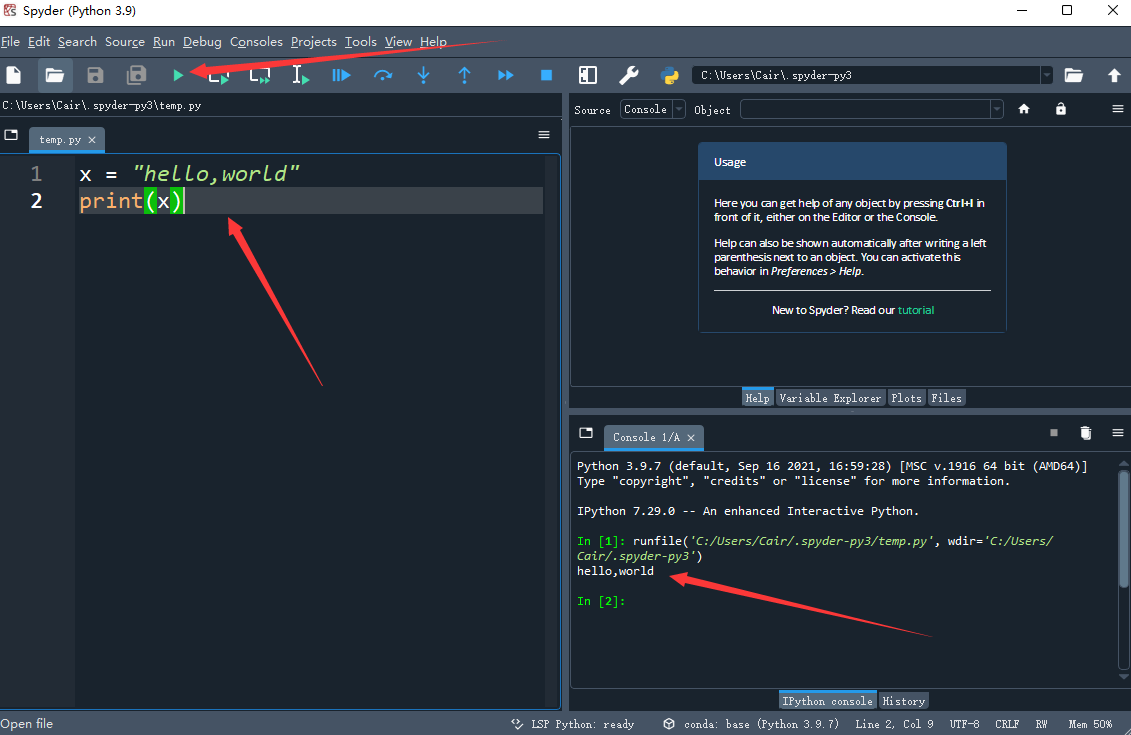
Task: Click Line 2, Col 9 cursor position
Action: (x=894, y=724)
